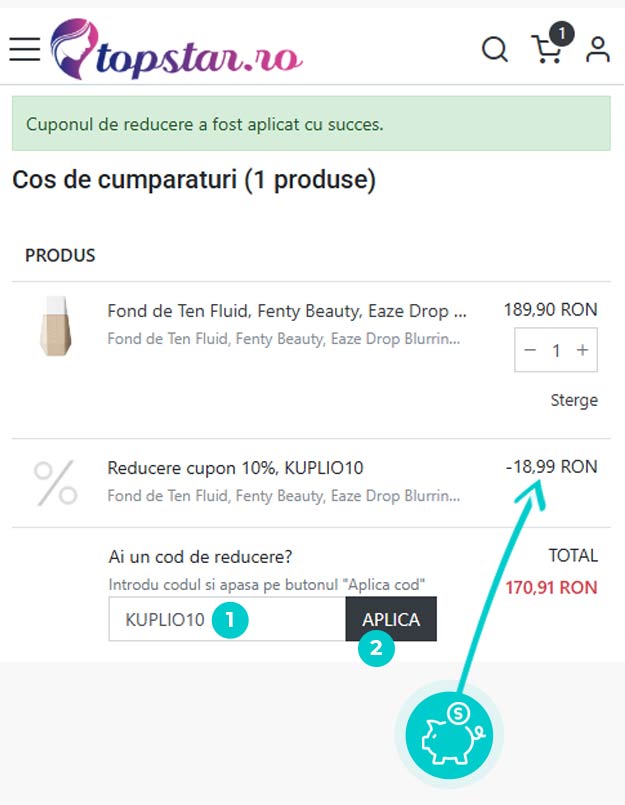Click the Reducere cupon 10% line title
The height and width of the screenshot is (805, 625).
[235, 467]
